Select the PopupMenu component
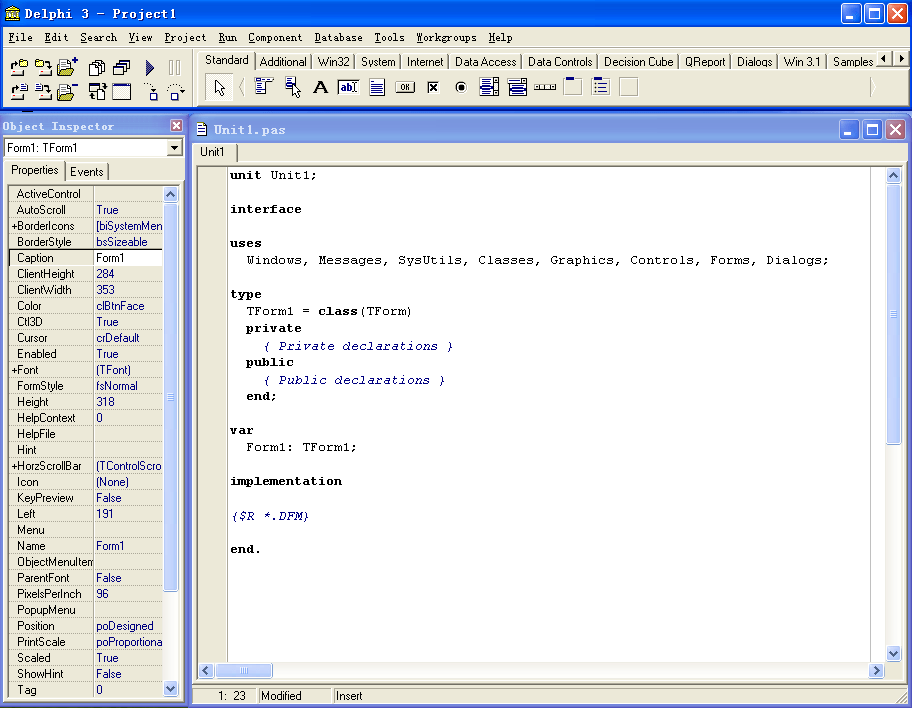Screen dimensions: 912x708 pos(293,87)
